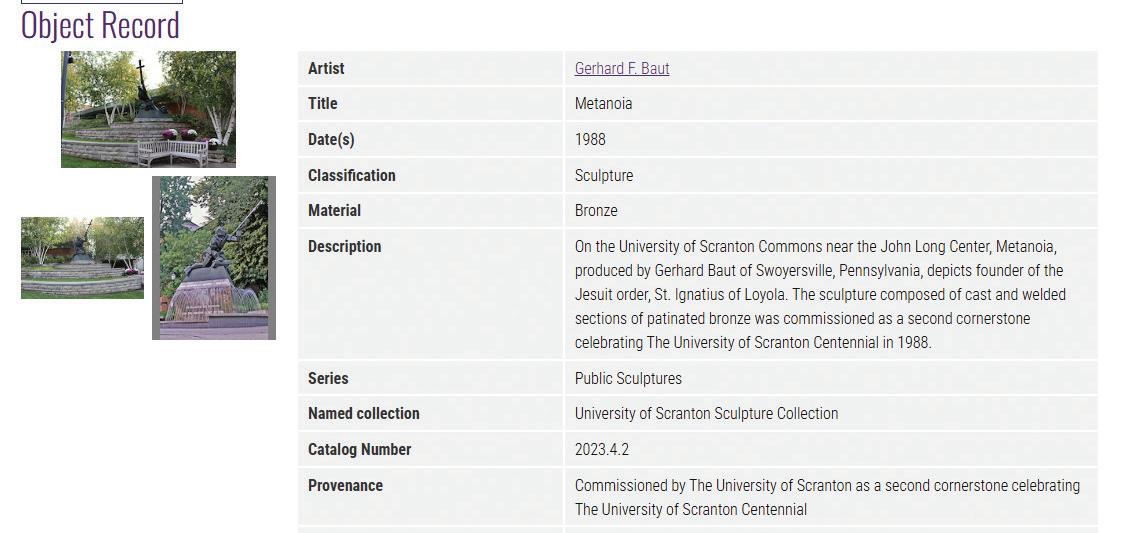Click the Named collection label
Image resolution: width=1121 pixels, height=533 pixels.
click(x=363, y=413)
